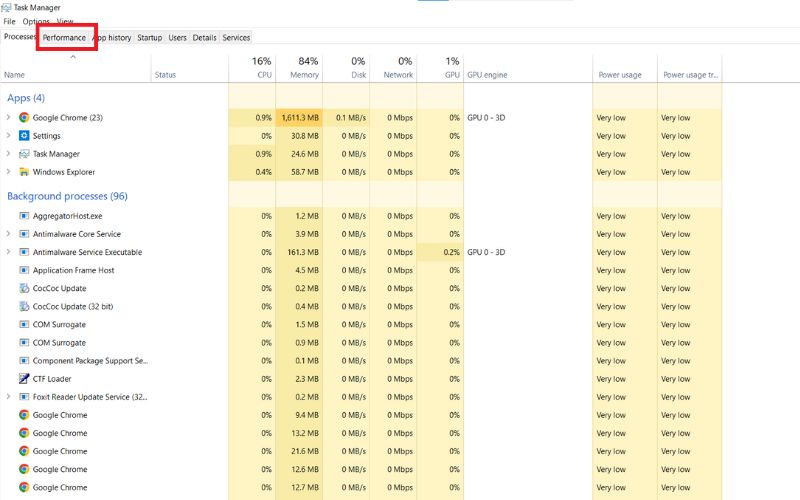Switch to the Users tab
The image size is (800, 500).
[x=178, y=37]
